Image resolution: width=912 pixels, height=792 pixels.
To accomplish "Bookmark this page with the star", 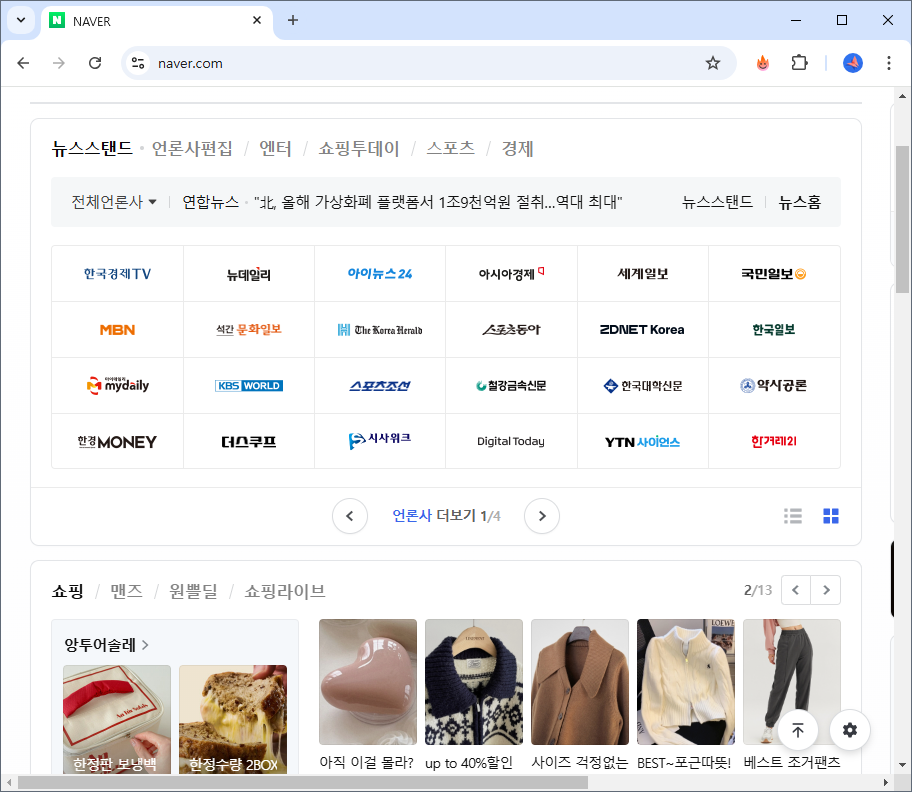I will [x=712, y=63].
